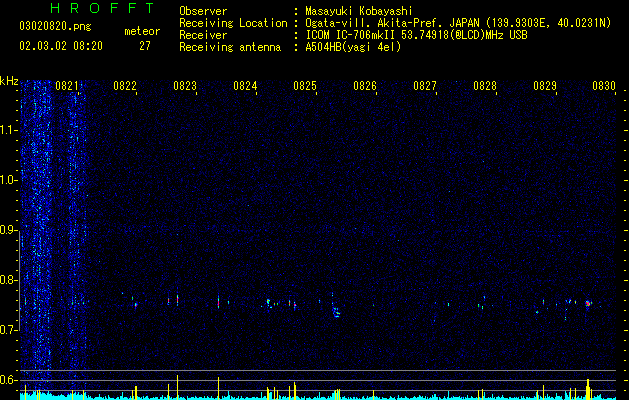This screenshot has height=400, width=629.
Task: Click the 0826 time marker
Action: (365, 86)
